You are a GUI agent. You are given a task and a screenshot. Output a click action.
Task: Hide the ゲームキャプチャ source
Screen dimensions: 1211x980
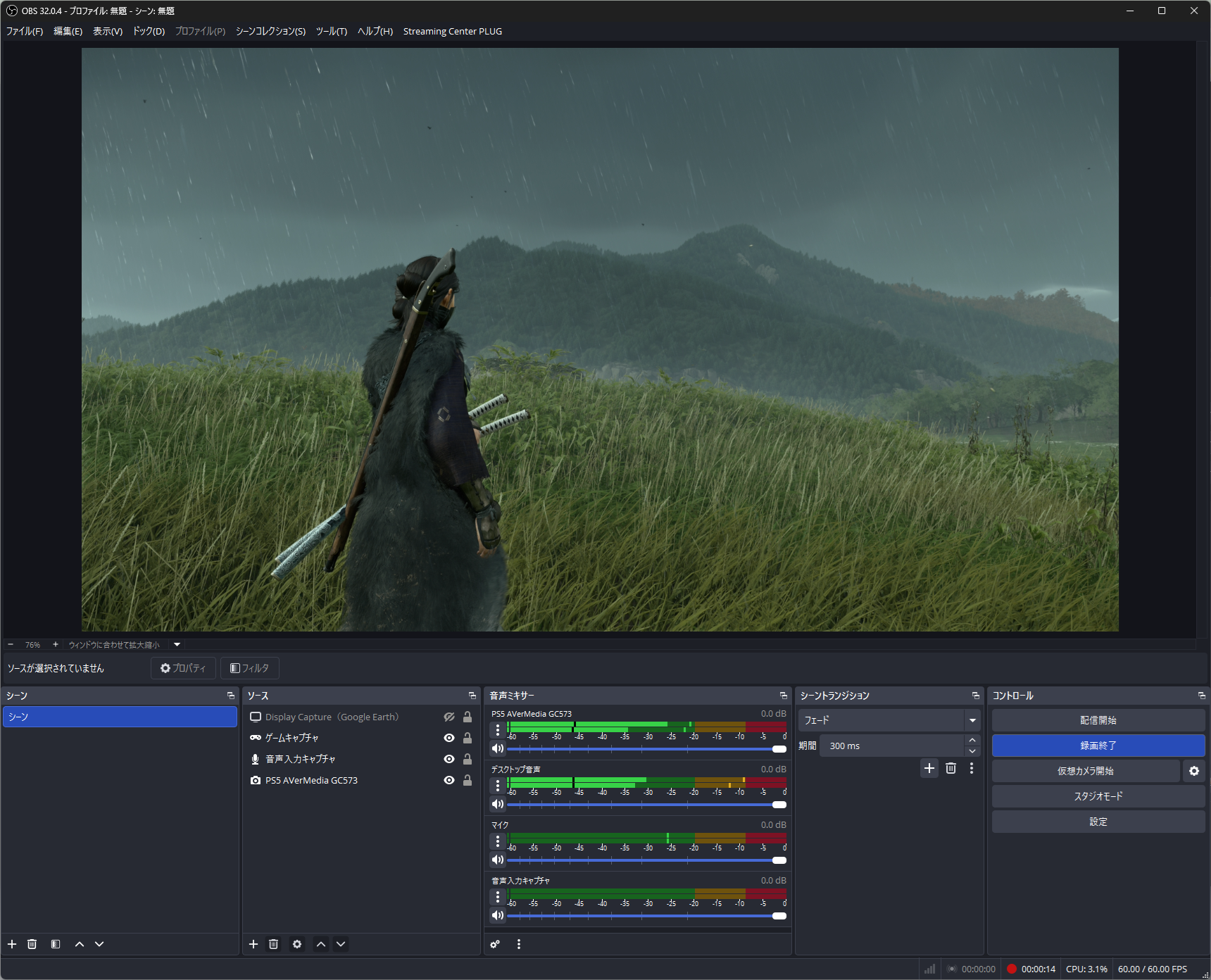pyautogui.click(x=448, y=738)
